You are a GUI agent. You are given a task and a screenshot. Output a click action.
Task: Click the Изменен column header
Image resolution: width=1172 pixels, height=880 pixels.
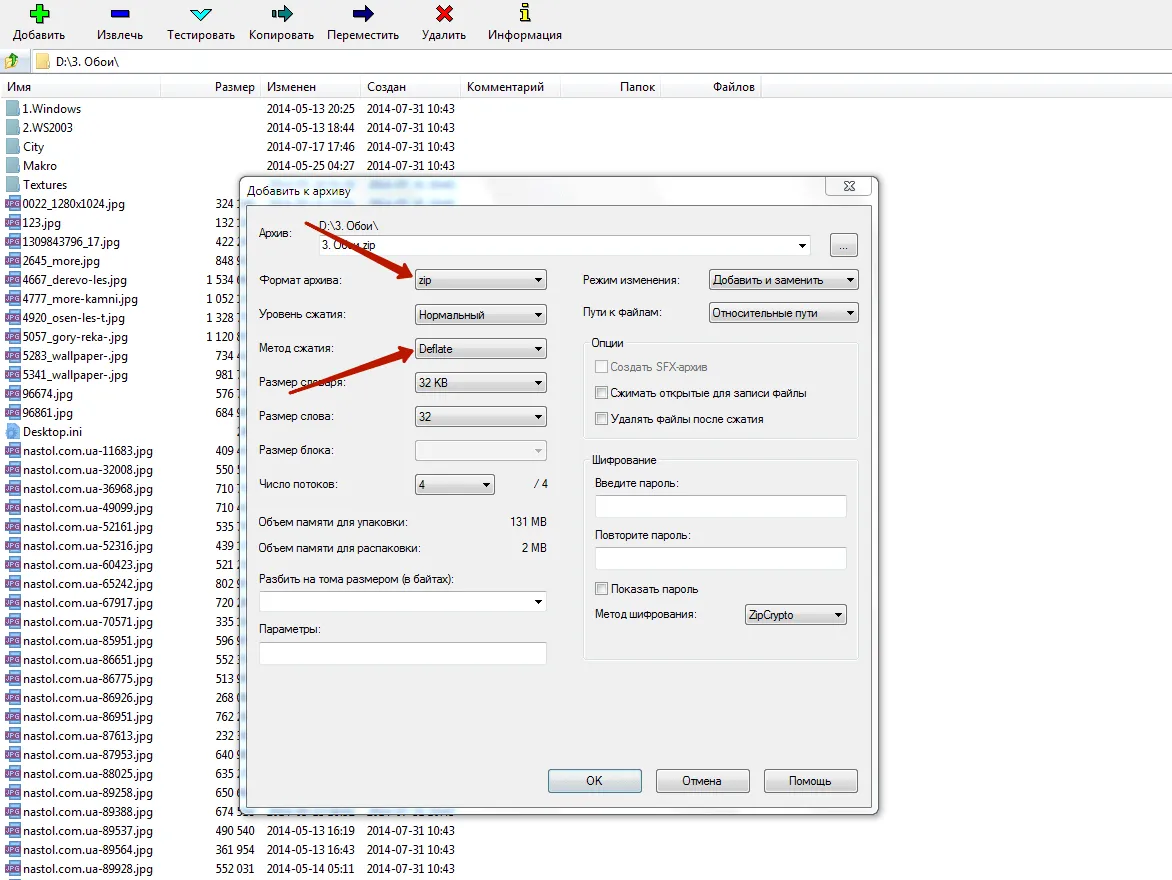coord(310,87)
